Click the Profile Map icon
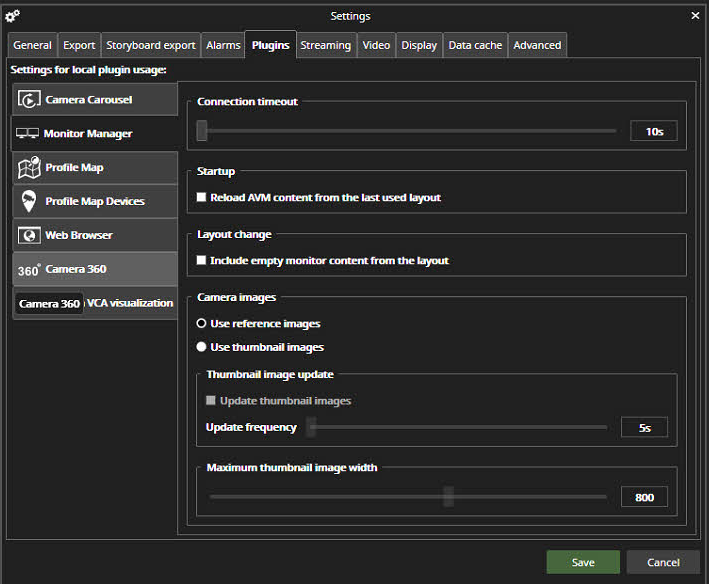This screenshot has height=586, width=709. point(29,168)
